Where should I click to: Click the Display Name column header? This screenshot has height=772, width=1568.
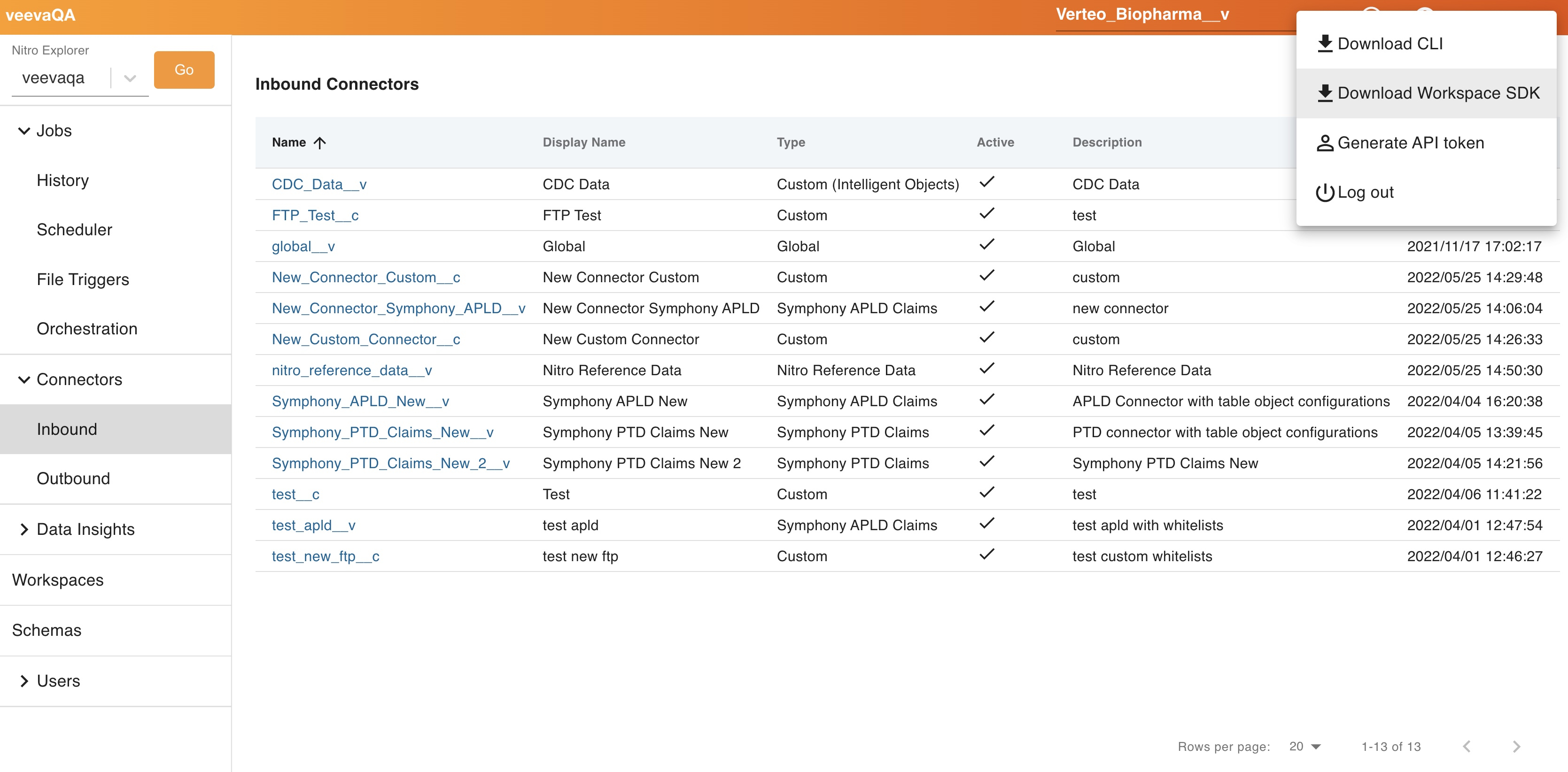click(584, 142)
